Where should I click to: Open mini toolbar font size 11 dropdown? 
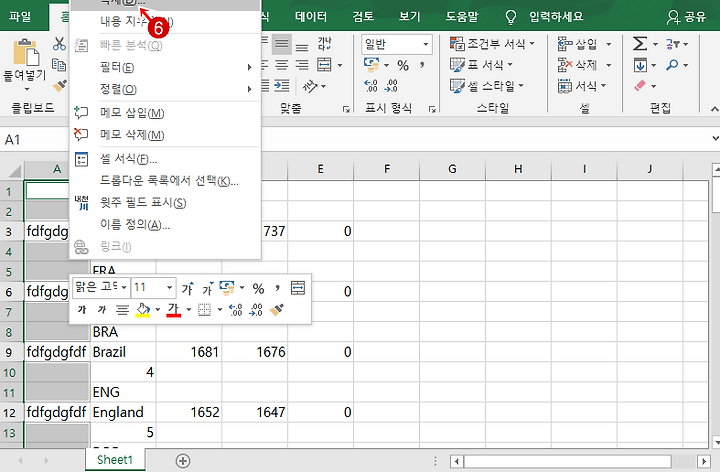click(169, 288)
